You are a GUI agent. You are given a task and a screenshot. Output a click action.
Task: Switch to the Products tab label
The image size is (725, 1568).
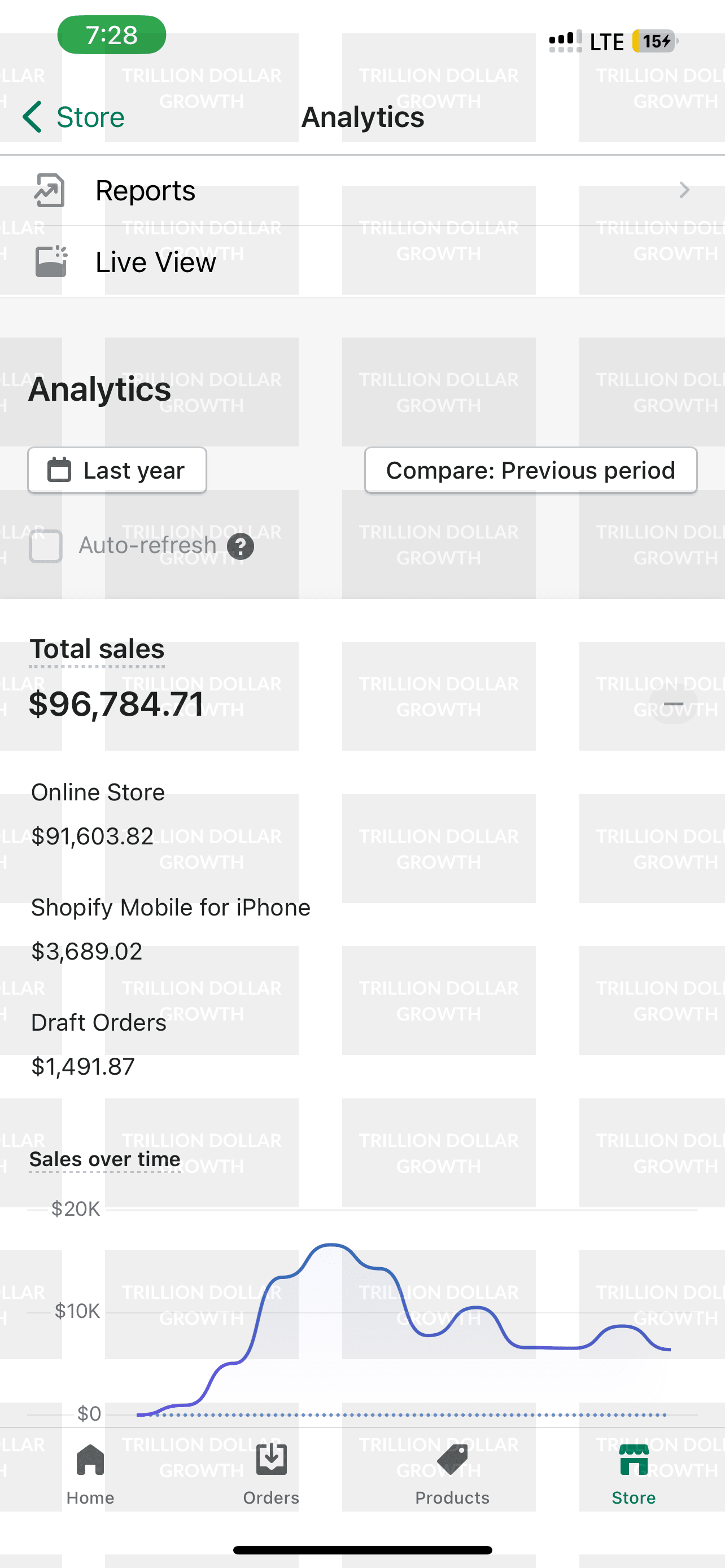[452, 1497]
